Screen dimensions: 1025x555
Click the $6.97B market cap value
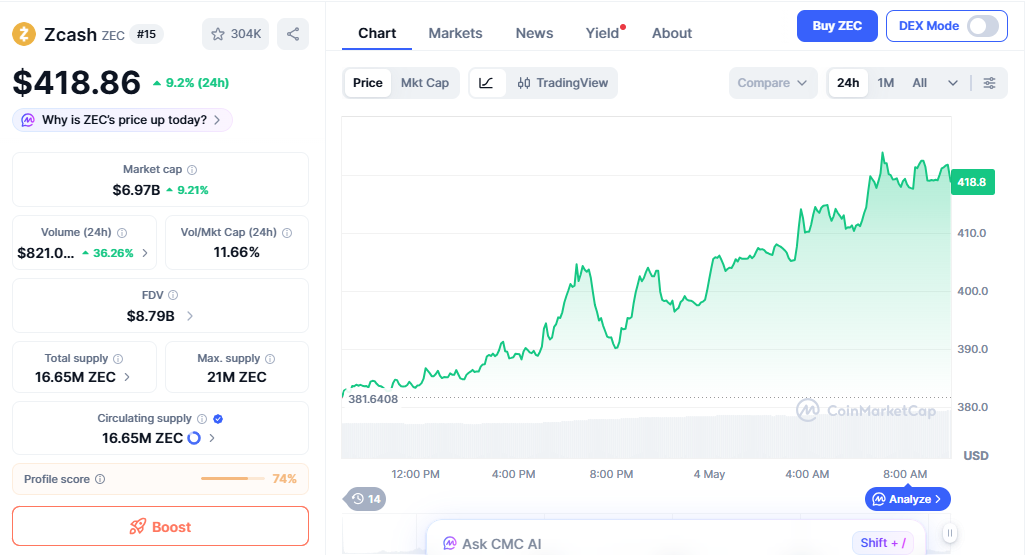pyautogui.click(x=136, y=190)
